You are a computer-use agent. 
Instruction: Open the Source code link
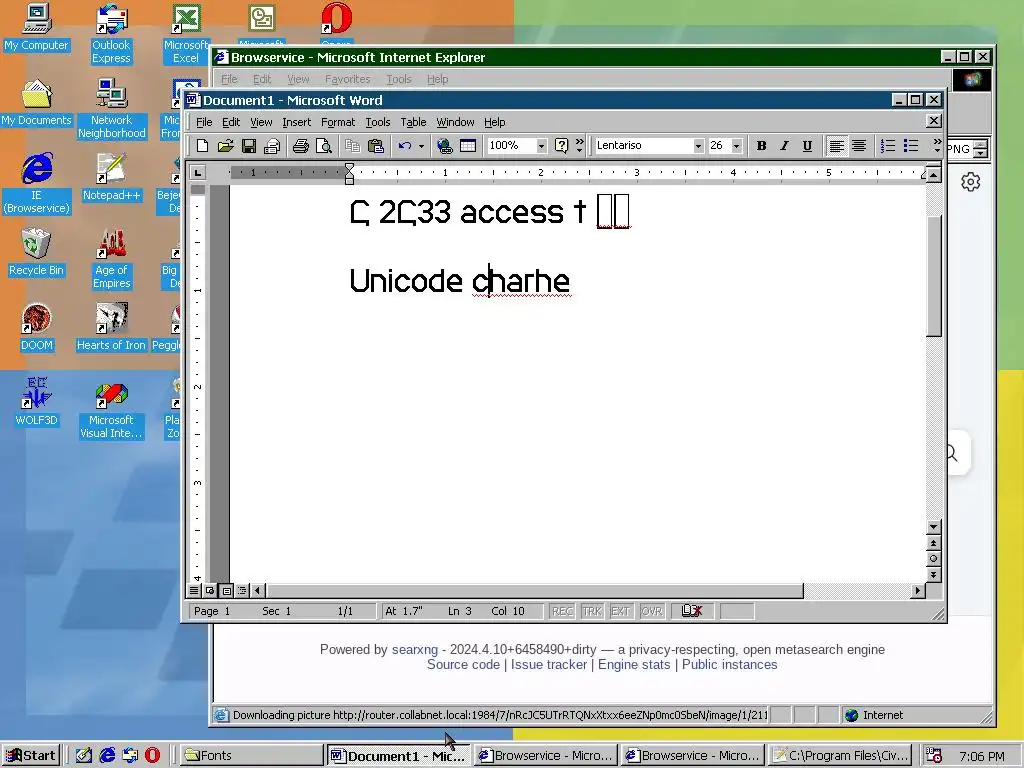[x=463, y=664]
